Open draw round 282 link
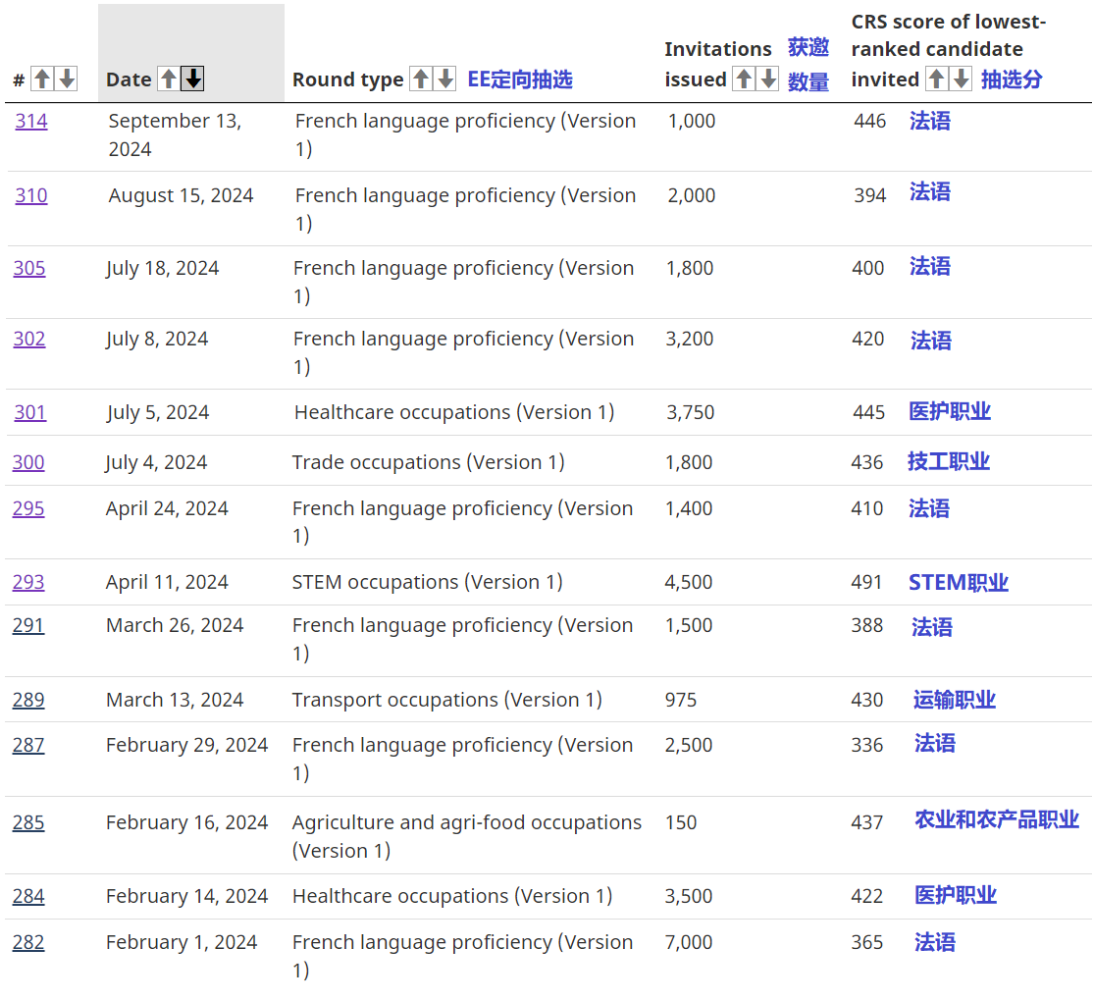Viewport: 1115px width, 985px height. tap(28, 942)
